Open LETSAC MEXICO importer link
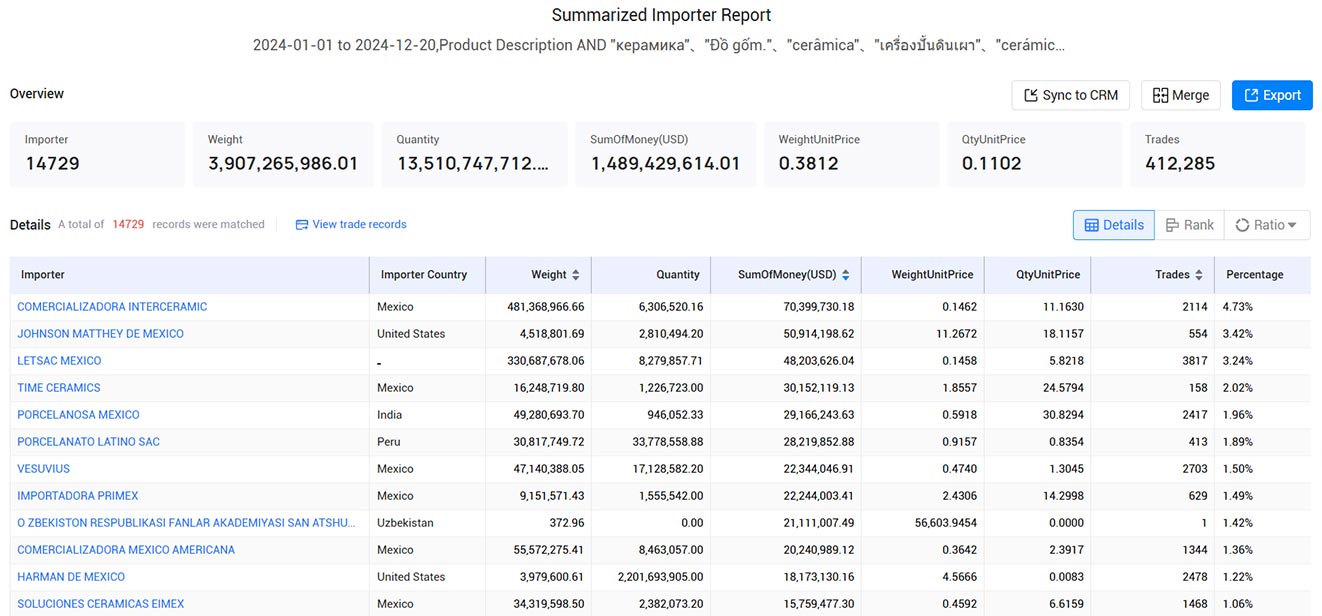 coord(59,361)
